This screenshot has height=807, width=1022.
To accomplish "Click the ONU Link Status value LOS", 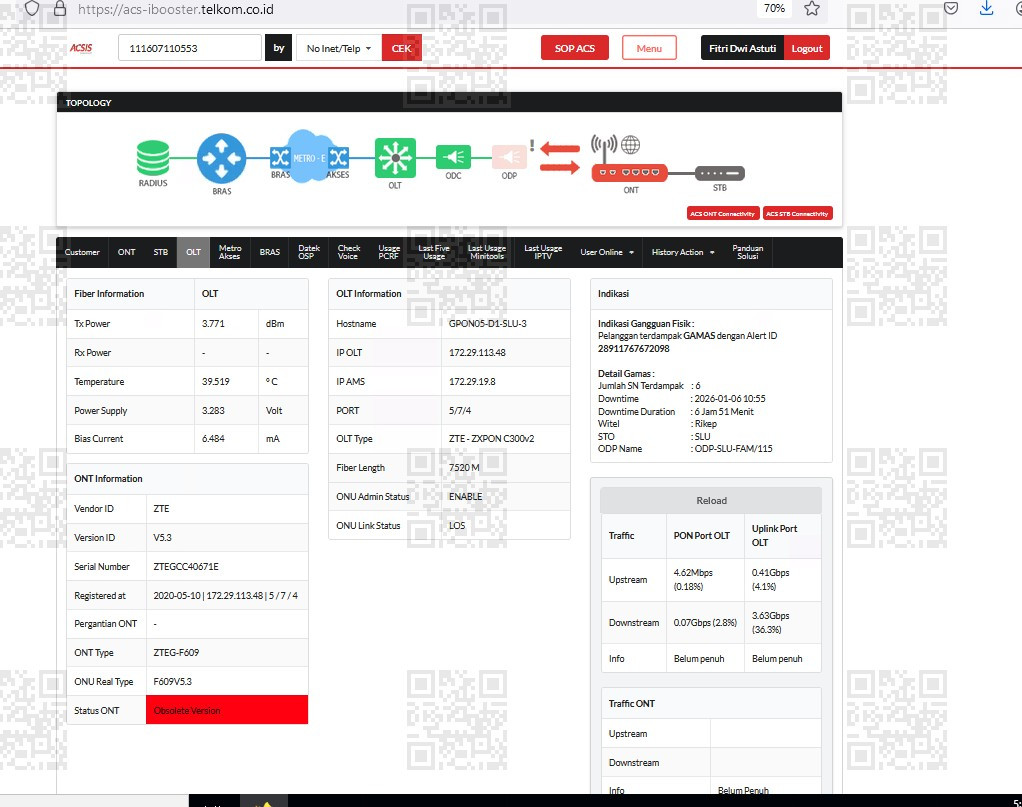I will 457,525.
